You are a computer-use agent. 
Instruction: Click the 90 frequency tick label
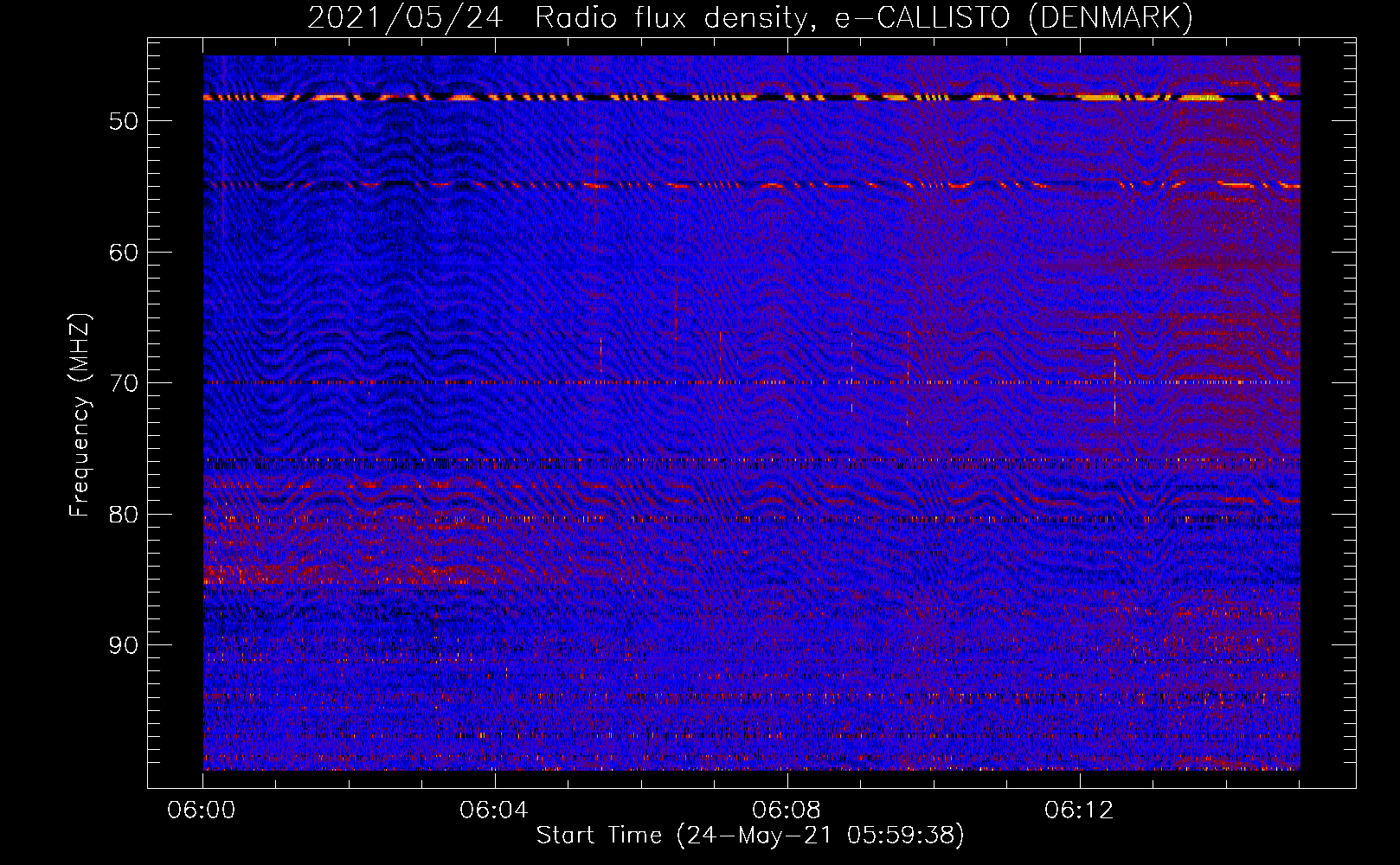tap(124, 645)
